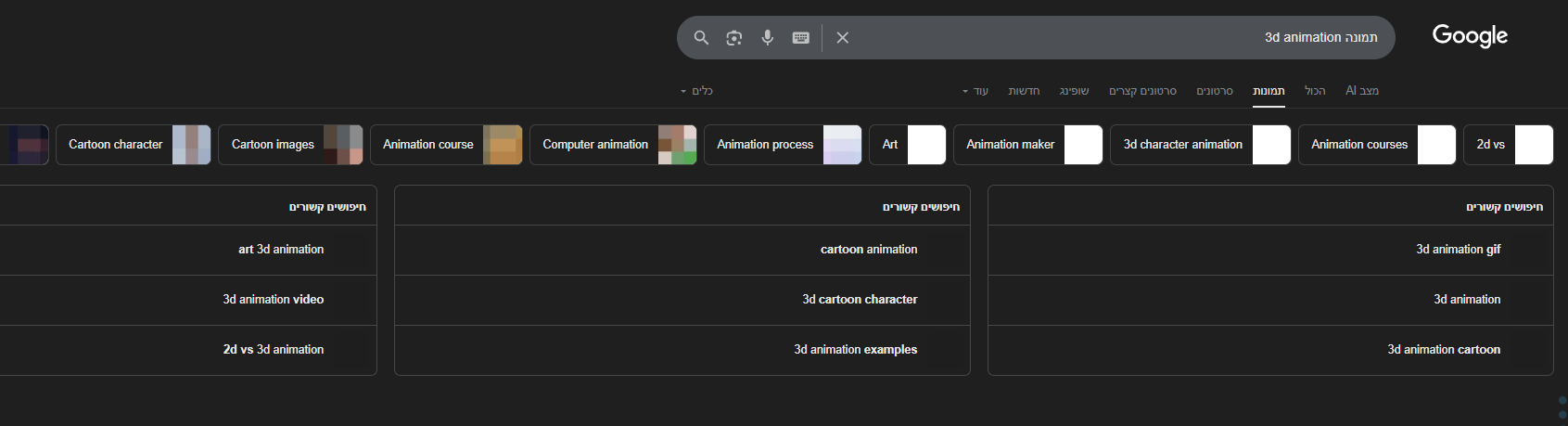Expand the עוד (More) dropdown
1568x426 pixels.
coord(975,91)
